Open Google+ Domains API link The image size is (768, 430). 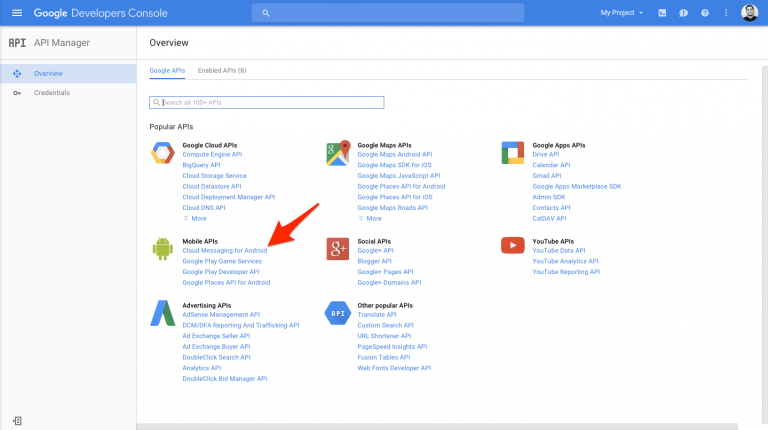coord(389,283)
